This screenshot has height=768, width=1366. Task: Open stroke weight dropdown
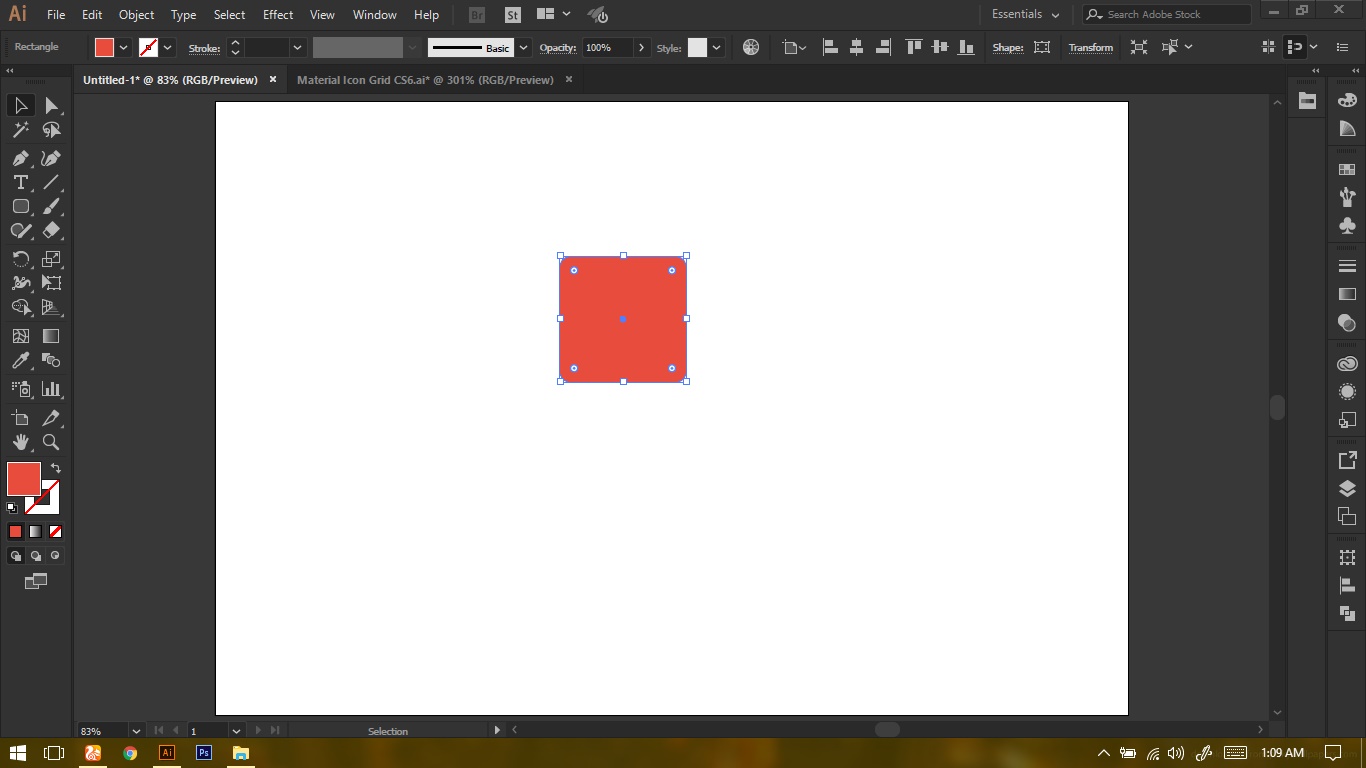[x=297, y=47]
